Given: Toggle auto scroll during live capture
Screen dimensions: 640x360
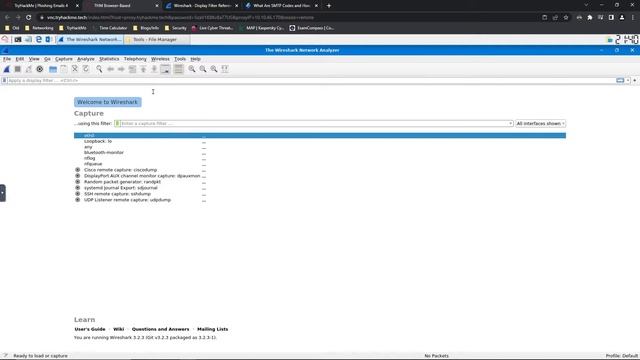Looking at the screenshot, I should click(165, 69).
